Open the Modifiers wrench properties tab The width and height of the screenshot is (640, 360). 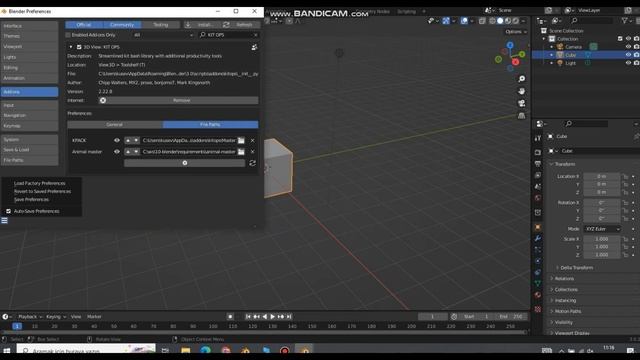[x=538, y=238]
